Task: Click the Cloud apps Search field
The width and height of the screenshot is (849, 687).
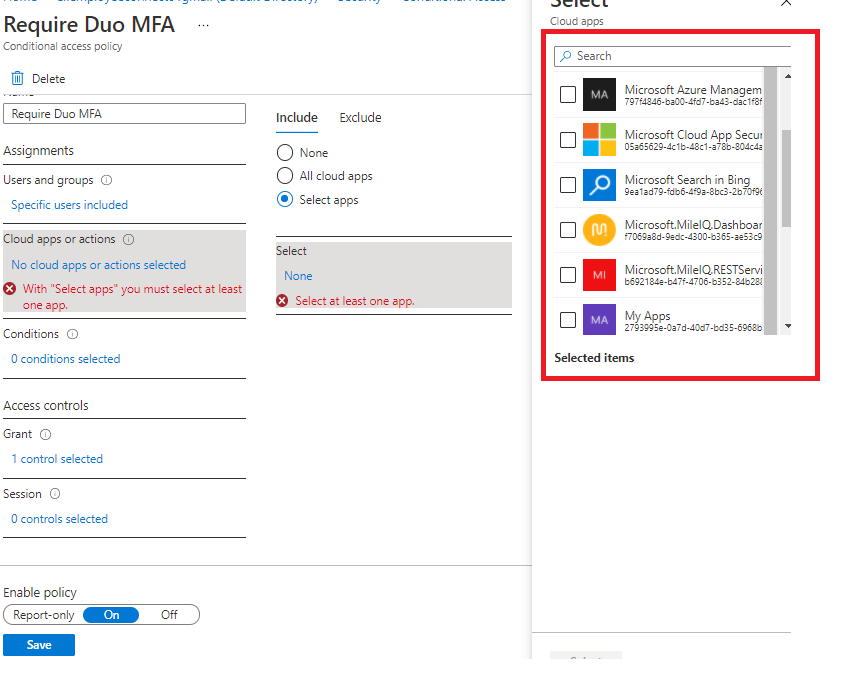Action: click(x=672, y=56)
